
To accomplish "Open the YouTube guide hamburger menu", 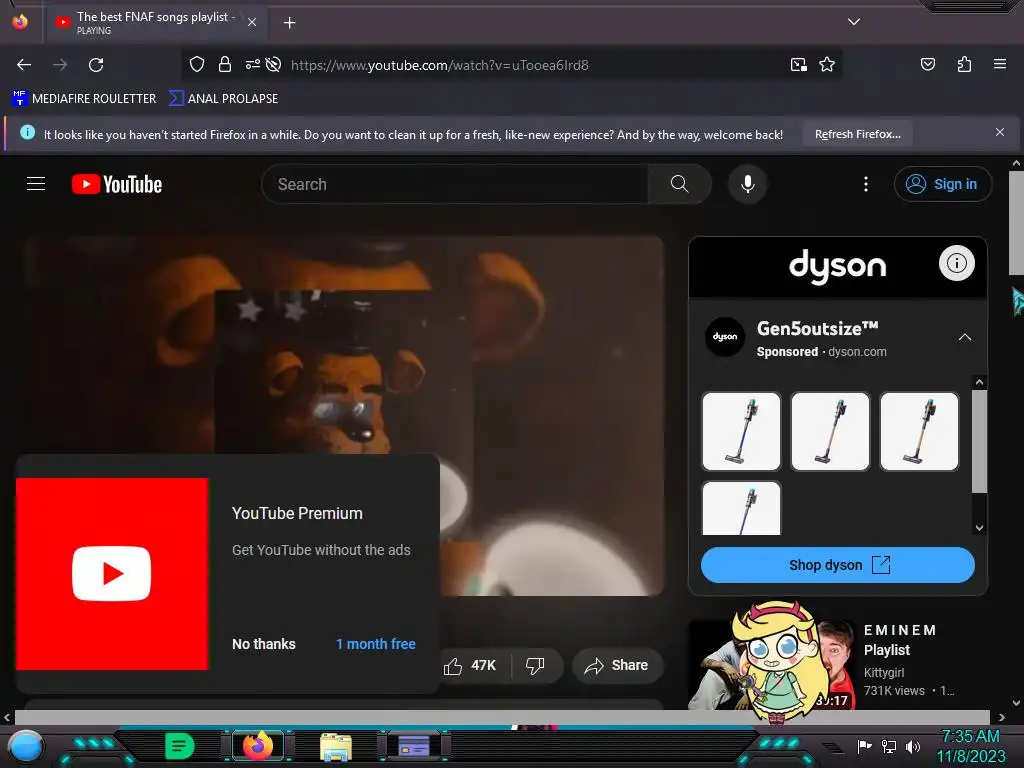I will (36, 184).
